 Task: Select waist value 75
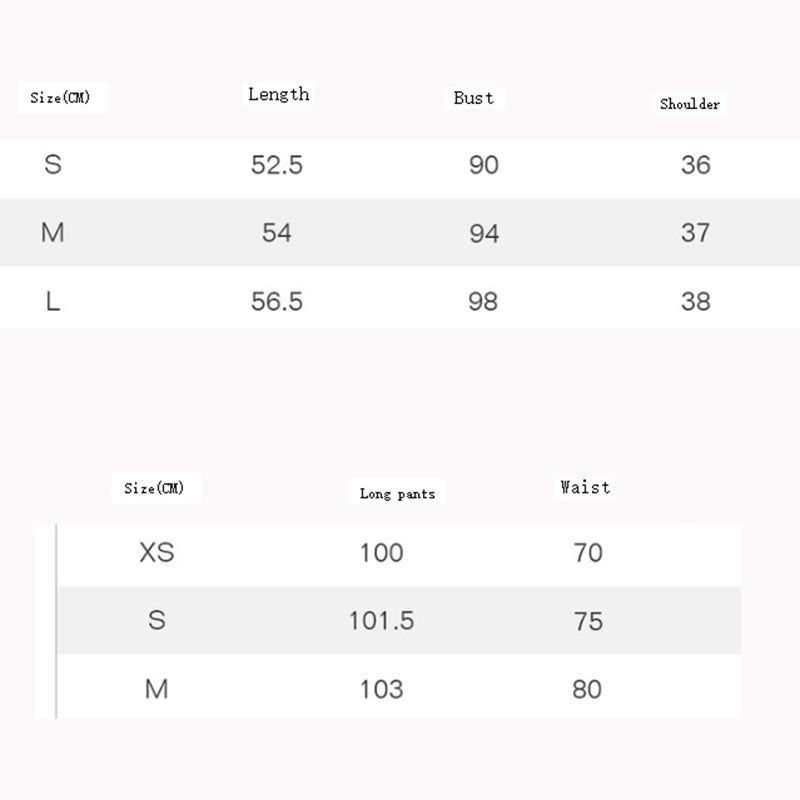[588, 621]
